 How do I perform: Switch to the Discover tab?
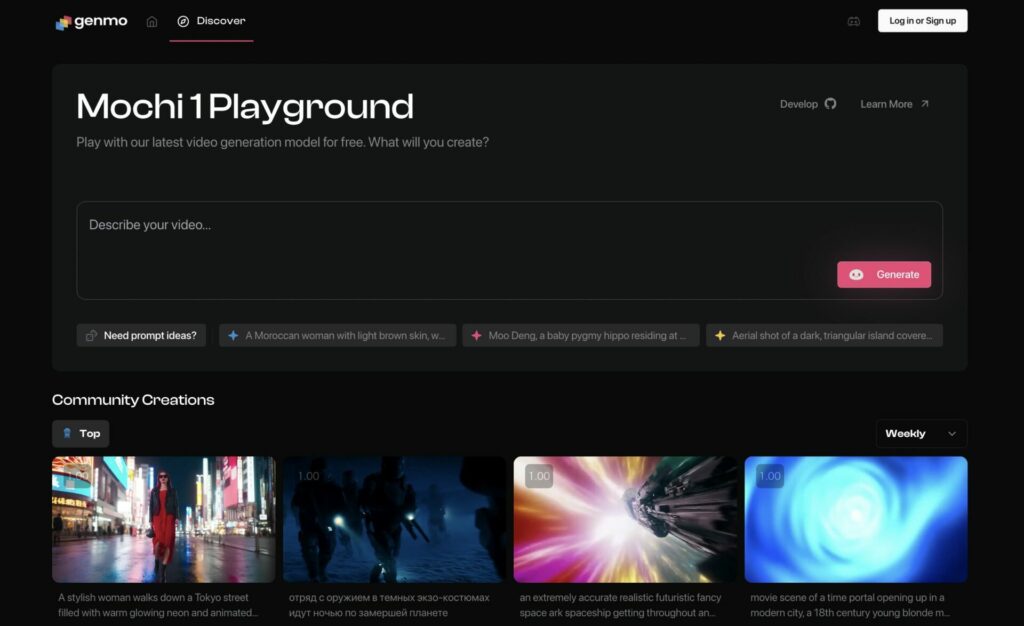pos(211,21)
